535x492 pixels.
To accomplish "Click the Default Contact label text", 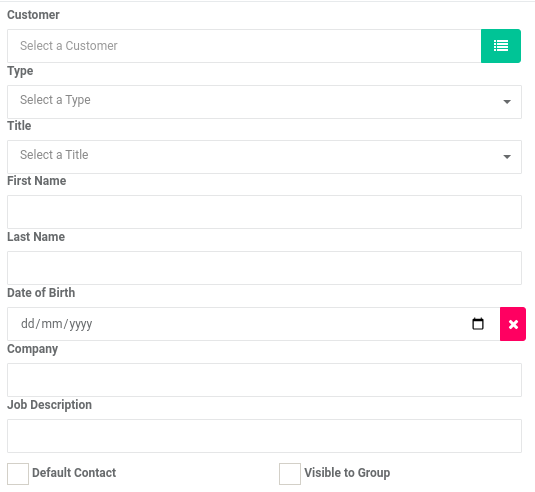I will pyautogui.click(x=74, y=473).
